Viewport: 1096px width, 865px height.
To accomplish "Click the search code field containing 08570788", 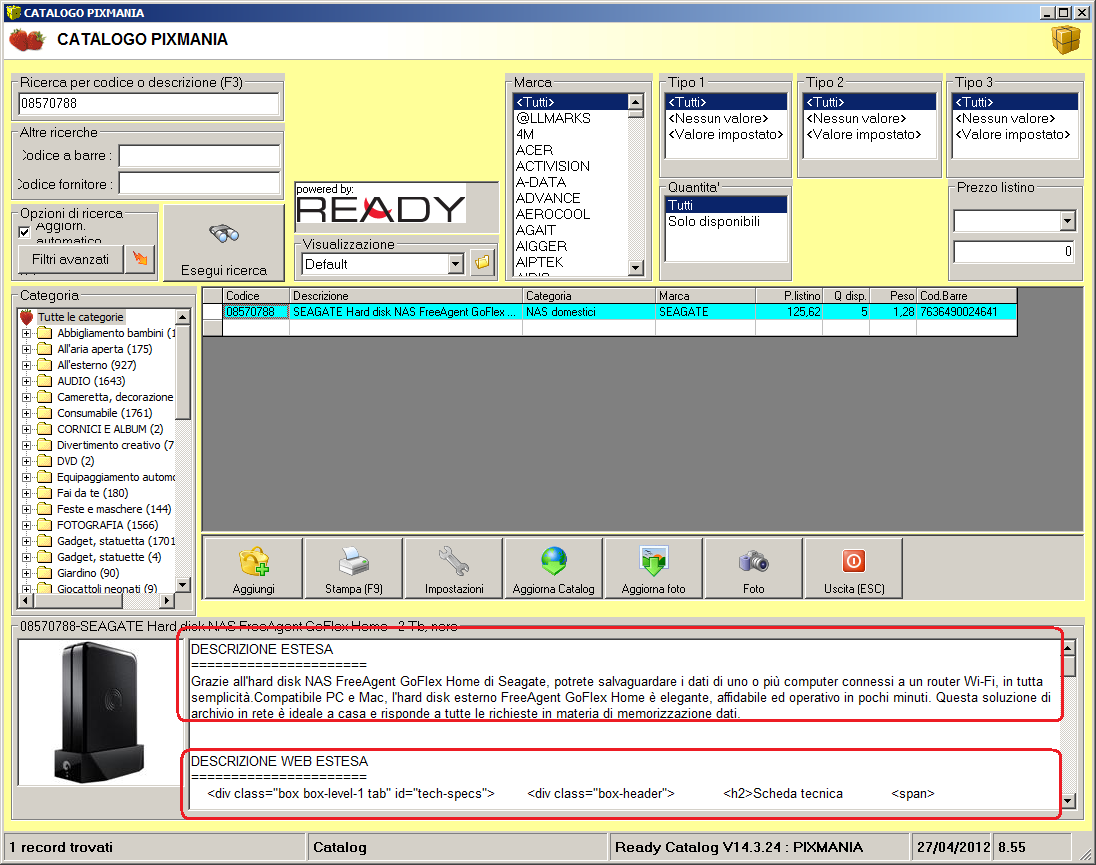I will coord(148,103).
